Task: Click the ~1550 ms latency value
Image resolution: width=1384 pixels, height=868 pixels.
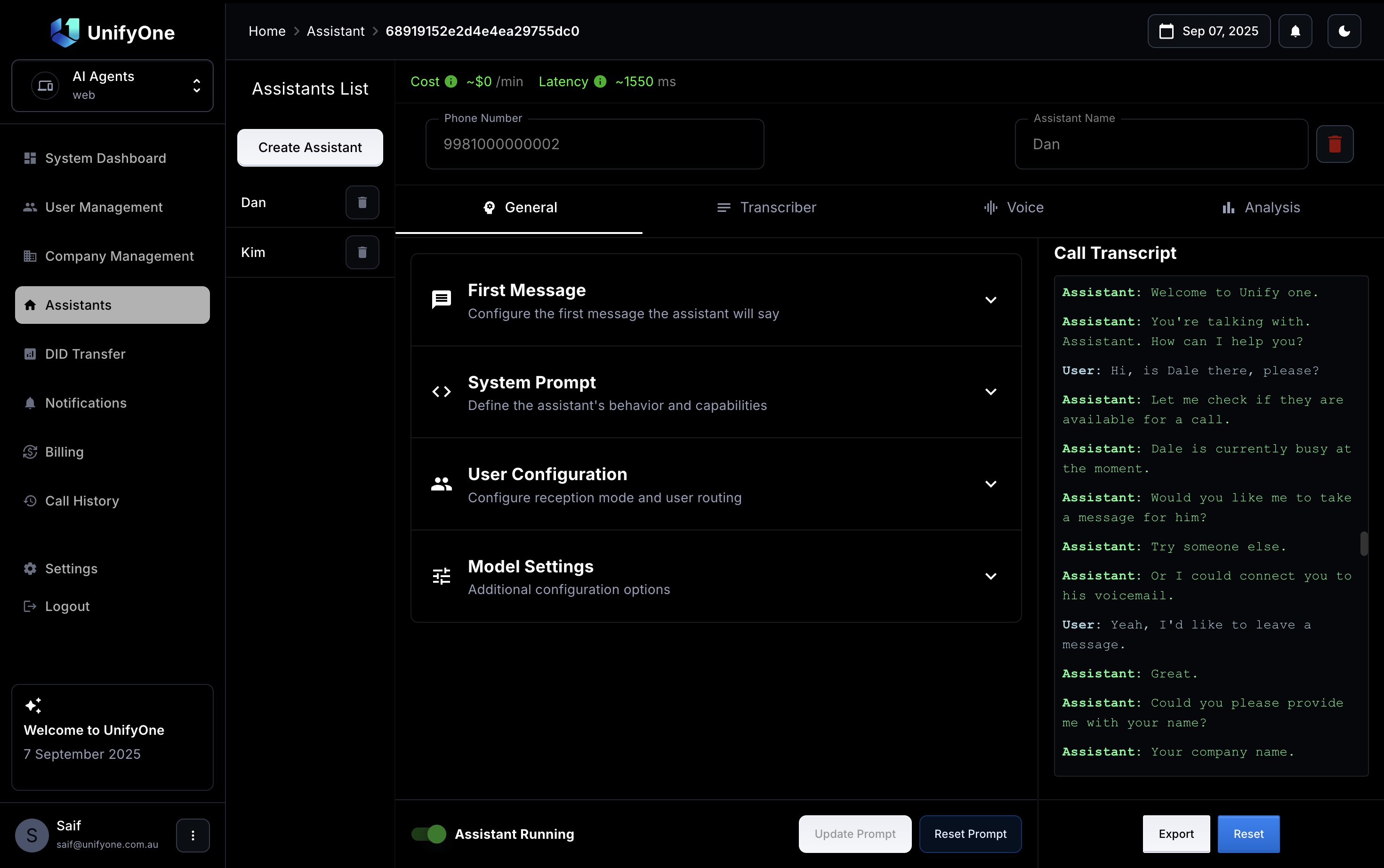Action: tap(645, 81)
